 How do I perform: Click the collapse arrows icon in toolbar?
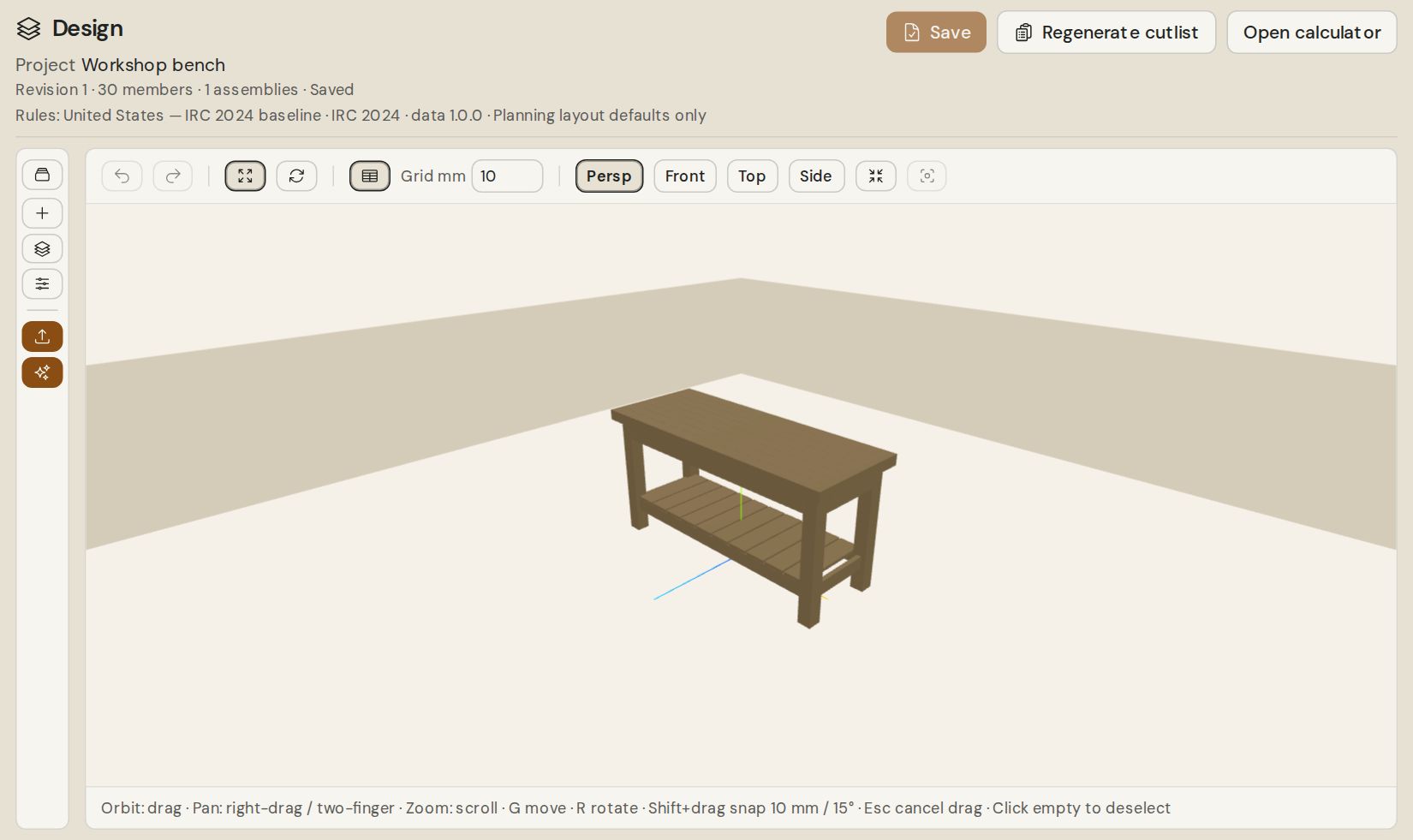pyautogui.click(x=875, y=176)
